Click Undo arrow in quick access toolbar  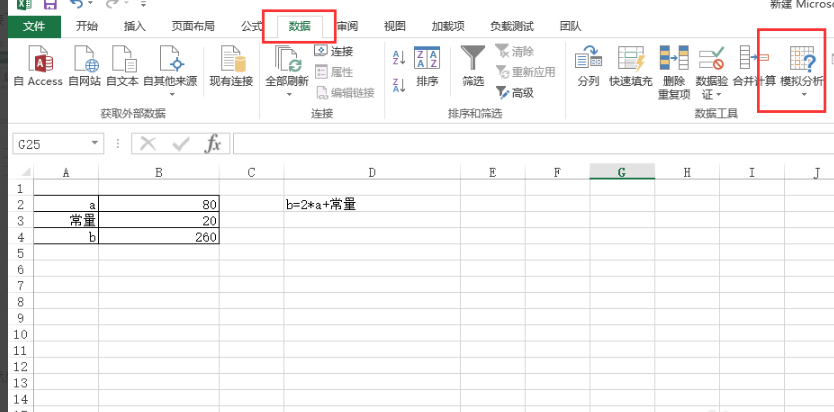77,4
